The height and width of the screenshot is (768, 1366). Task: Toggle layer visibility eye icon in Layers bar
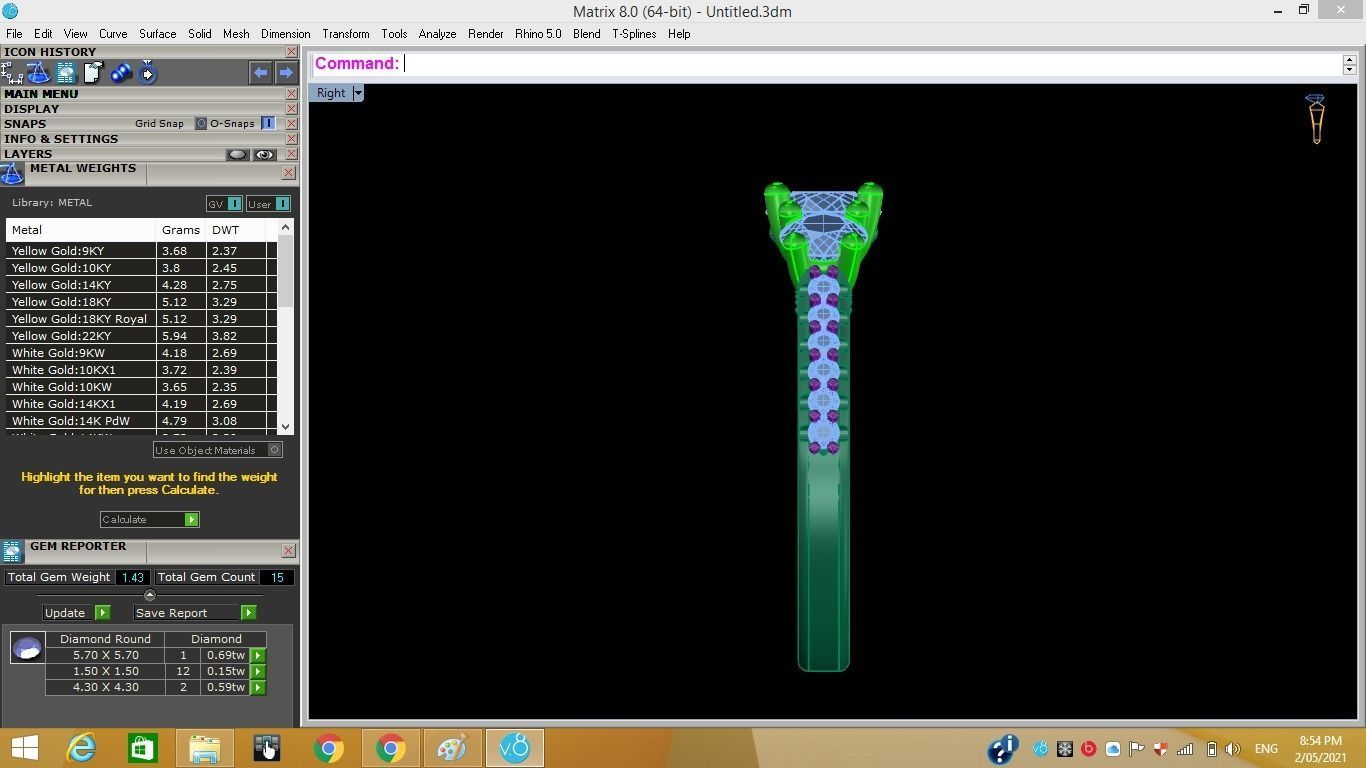264,155
